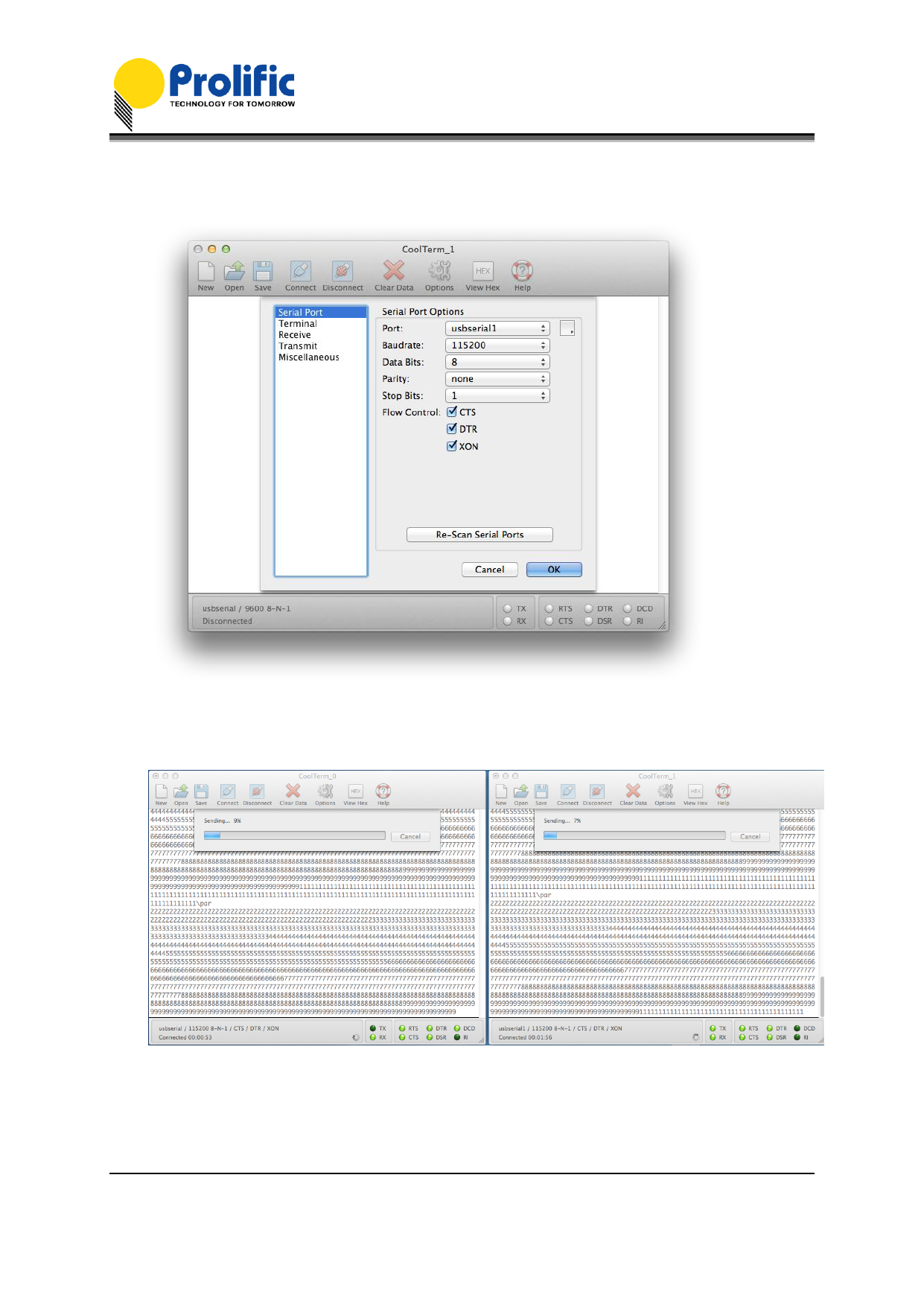Image resolution: width=924 pixels, height=1306 pixels.
Task: Click the Sending progress bar in CoolTerm_0
Action: 294,836
